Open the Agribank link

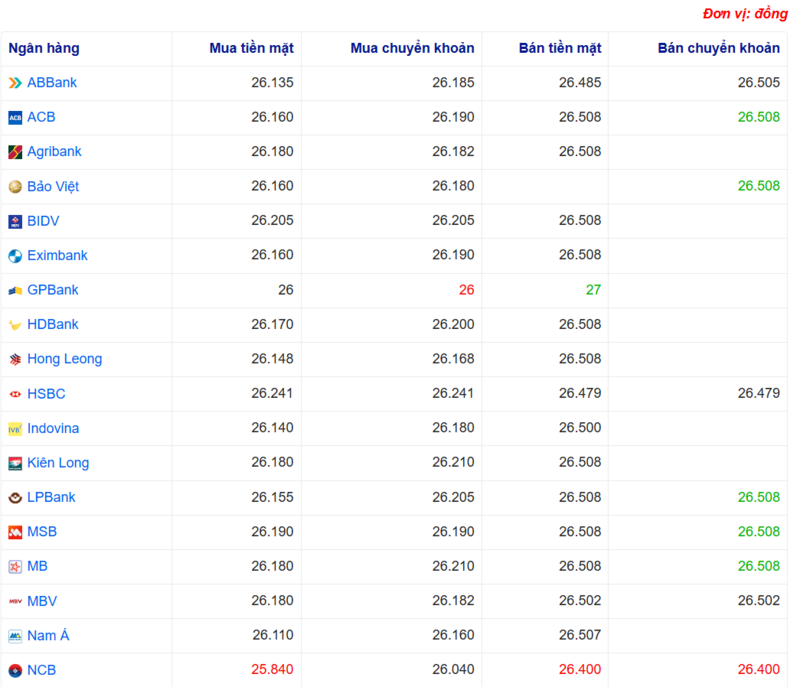55,152
